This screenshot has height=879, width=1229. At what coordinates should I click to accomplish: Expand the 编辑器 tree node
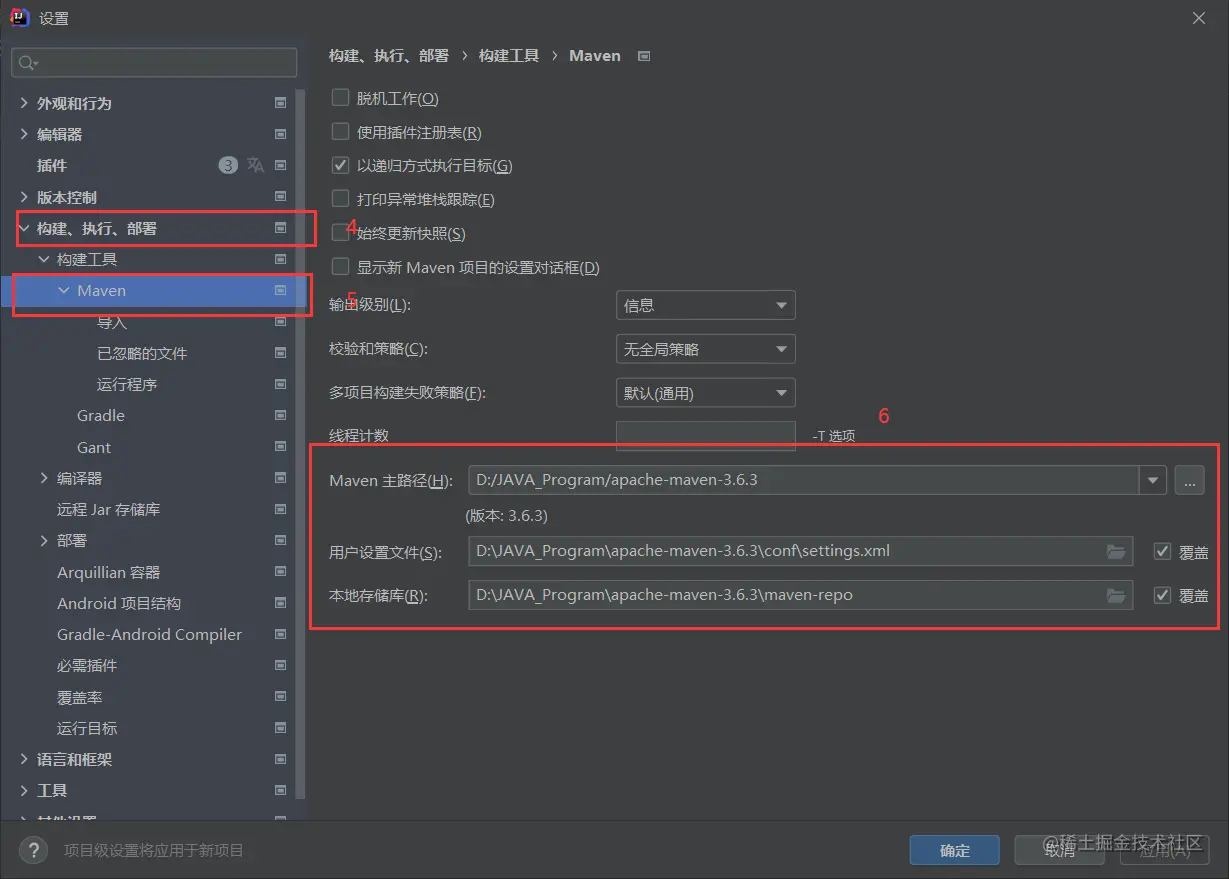[24, 134]
